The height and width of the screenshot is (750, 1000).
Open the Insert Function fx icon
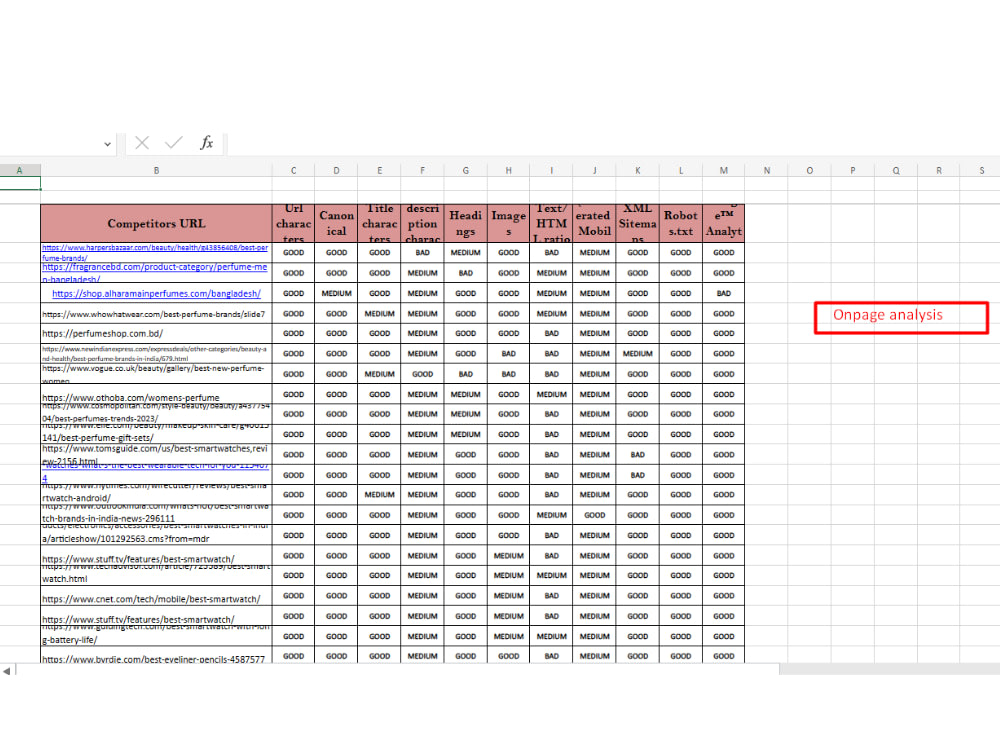point(207,142)
